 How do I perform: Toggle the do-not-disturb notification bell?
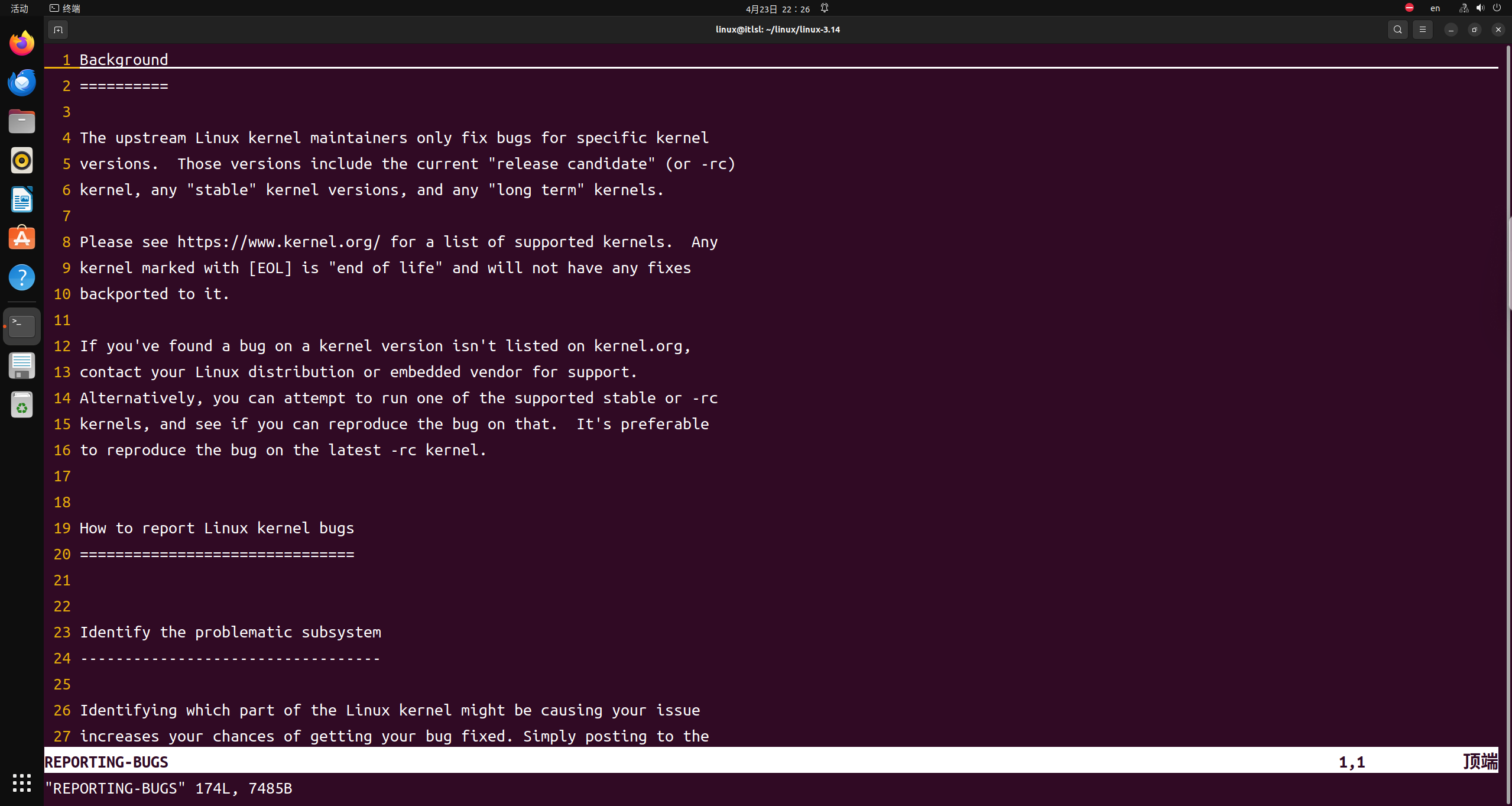(825, 8)
